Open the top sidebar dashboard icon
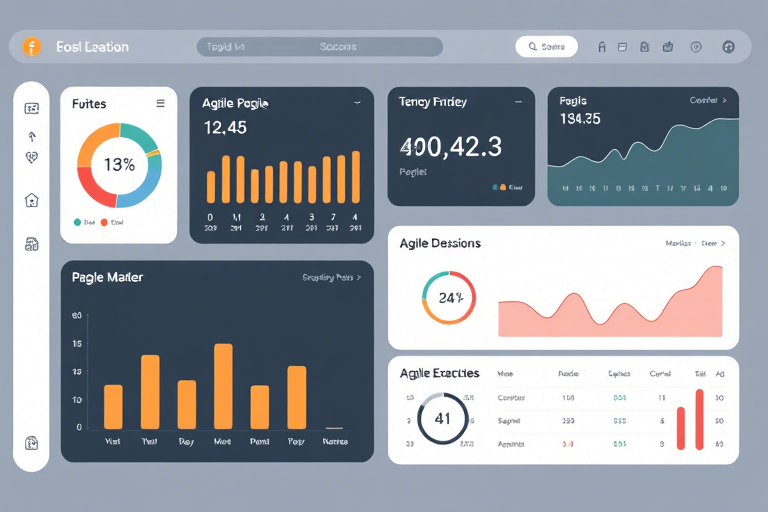 point(32,108)
